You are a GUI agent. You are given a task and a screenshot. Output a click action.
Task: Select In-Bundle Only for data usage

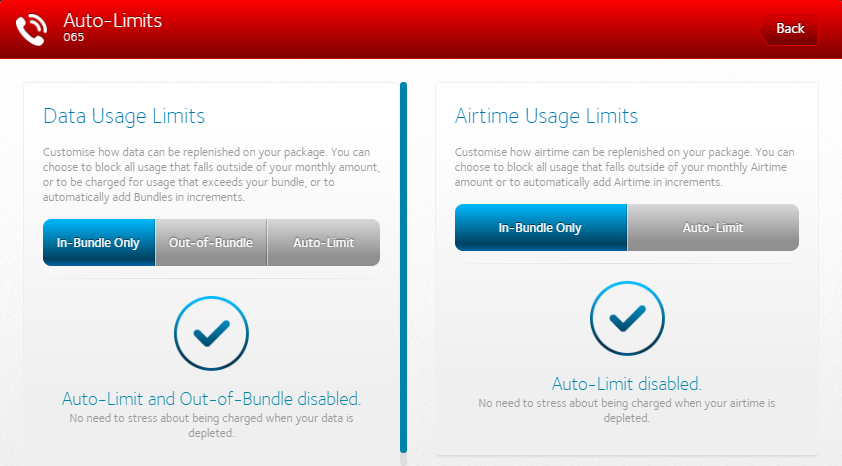[x=98, y=243]
